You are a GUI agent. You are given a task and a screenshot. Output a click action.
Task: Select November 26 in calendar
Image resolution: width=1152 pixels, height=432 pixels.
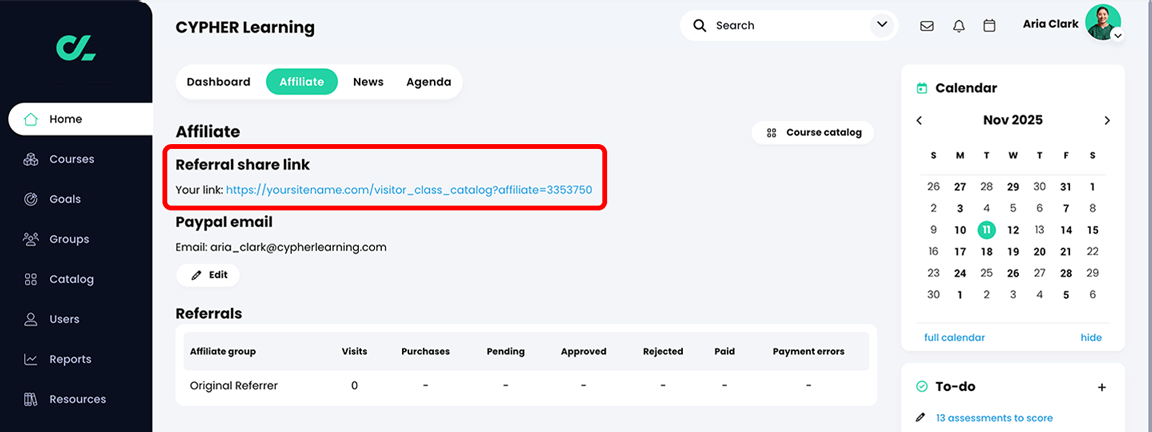point(1013,273)
